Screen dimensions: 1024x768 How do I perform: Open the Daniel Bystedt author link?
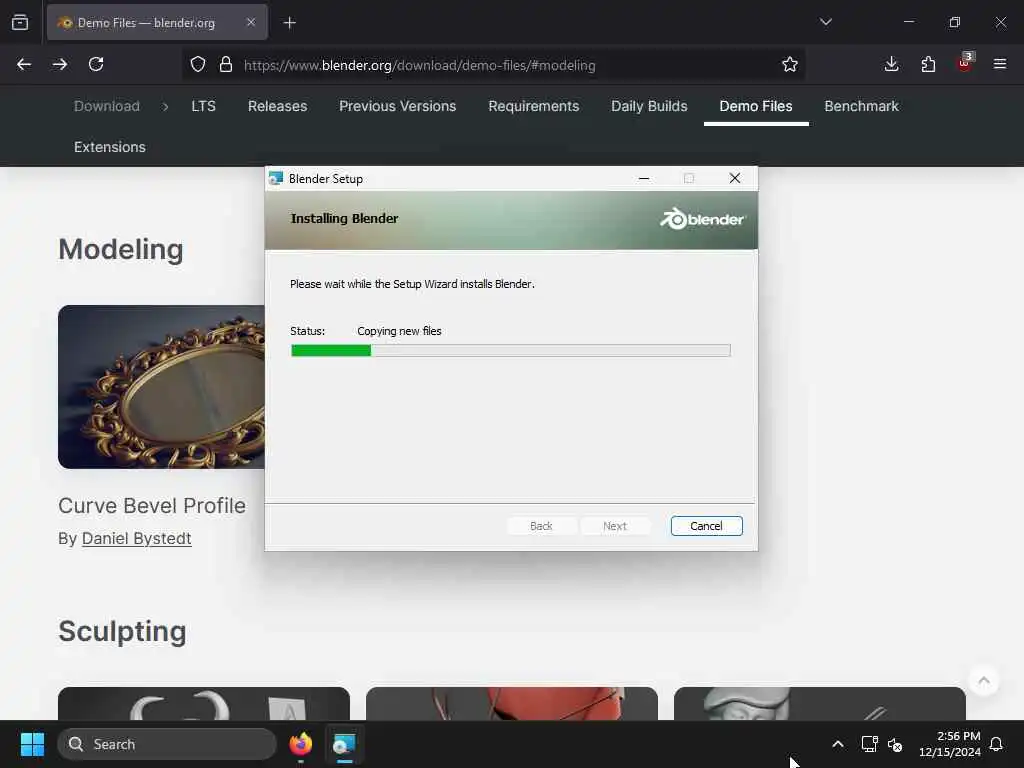click(x=136, y=538)
